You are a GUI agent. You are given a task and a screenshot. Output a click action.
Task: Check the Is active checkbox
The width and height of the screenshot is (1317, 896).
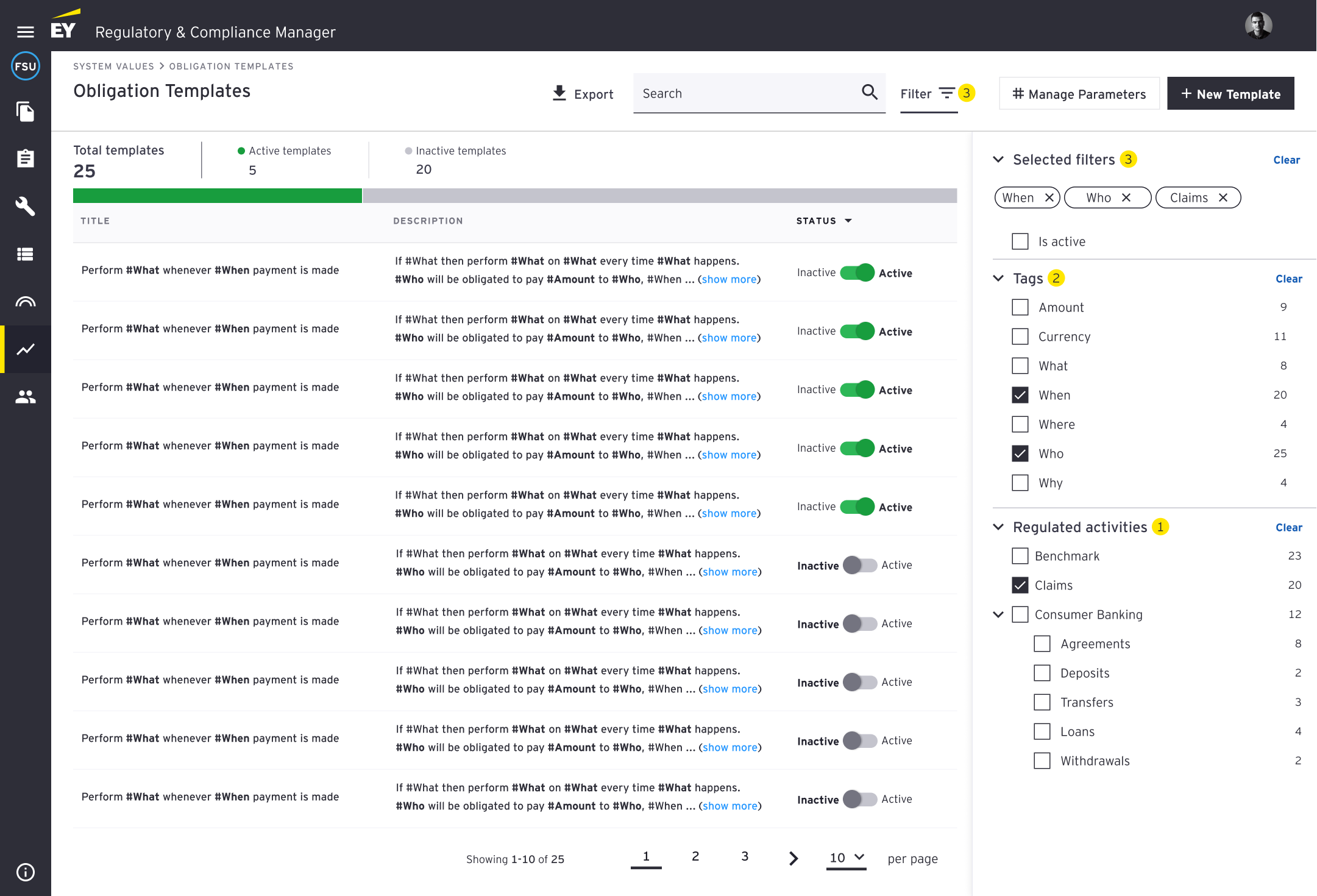point(1020,241)
